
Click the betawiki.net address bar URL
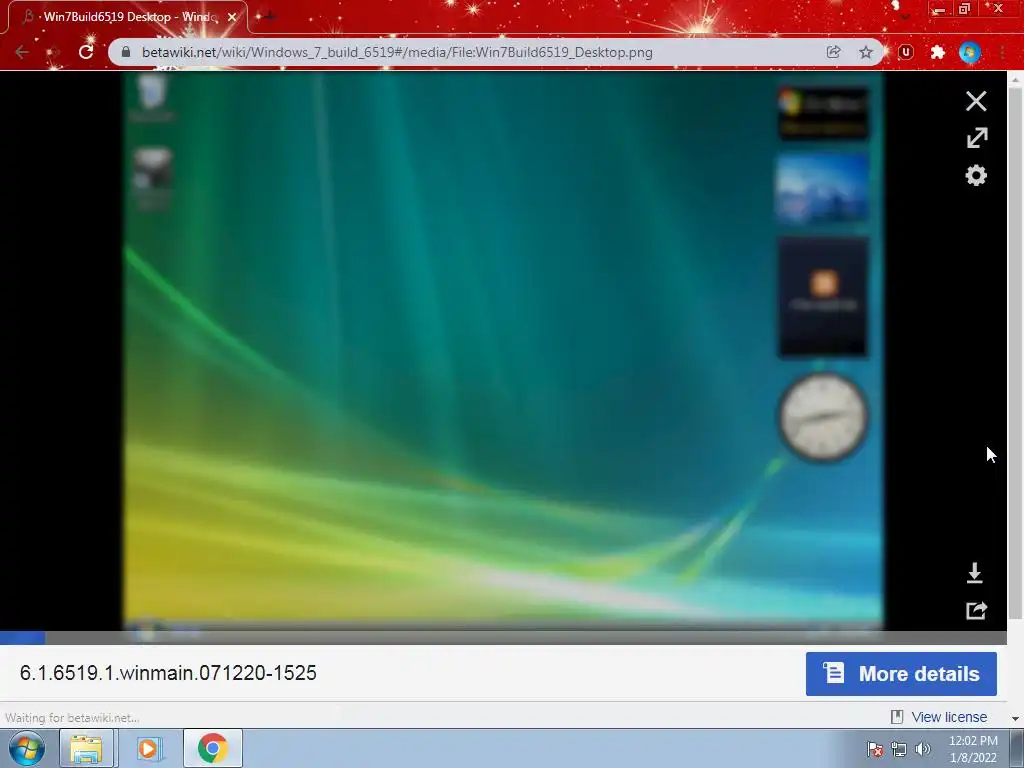pyautogui.click(x=397, y=52)
